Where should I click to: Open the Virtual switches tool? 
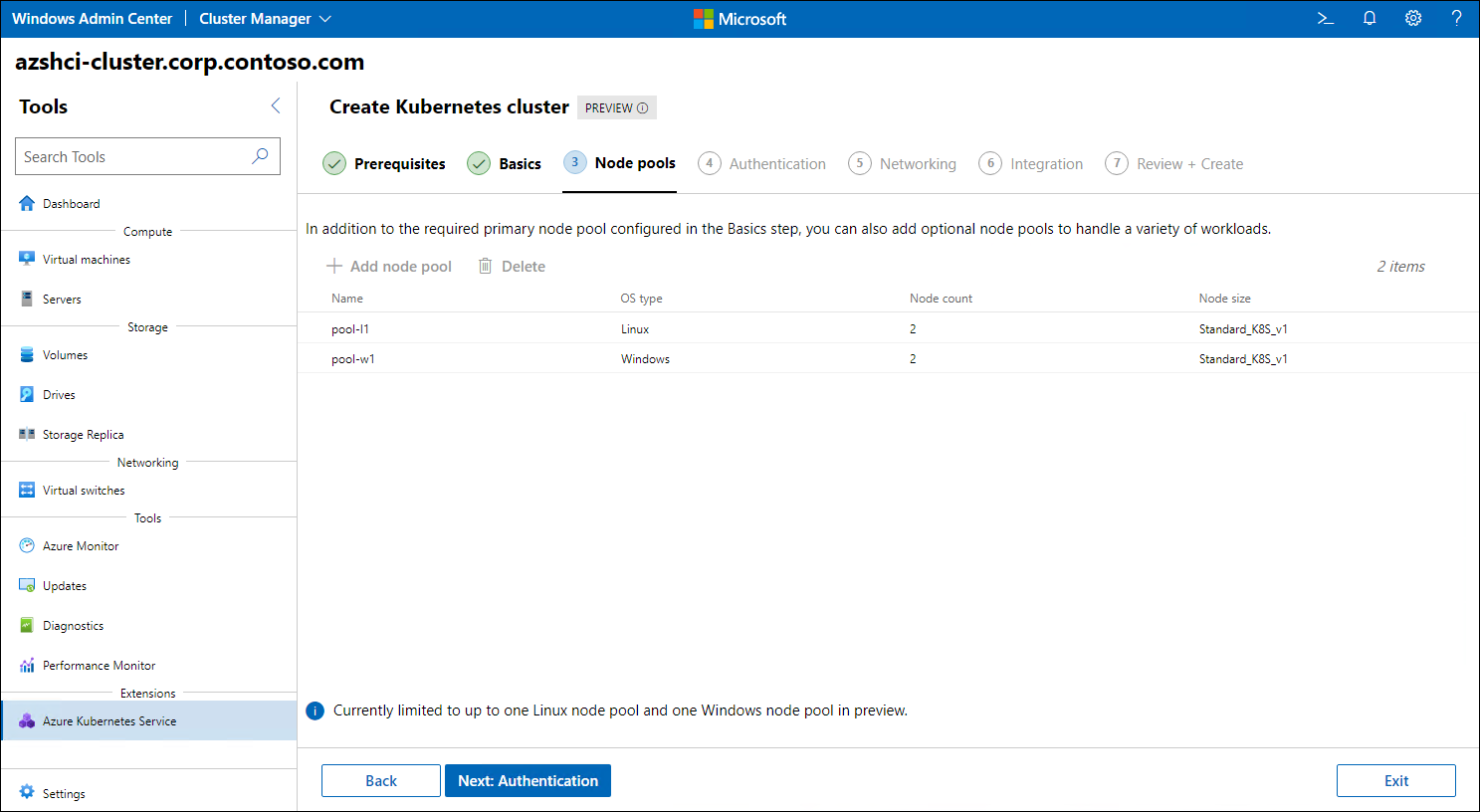[83, 490]
